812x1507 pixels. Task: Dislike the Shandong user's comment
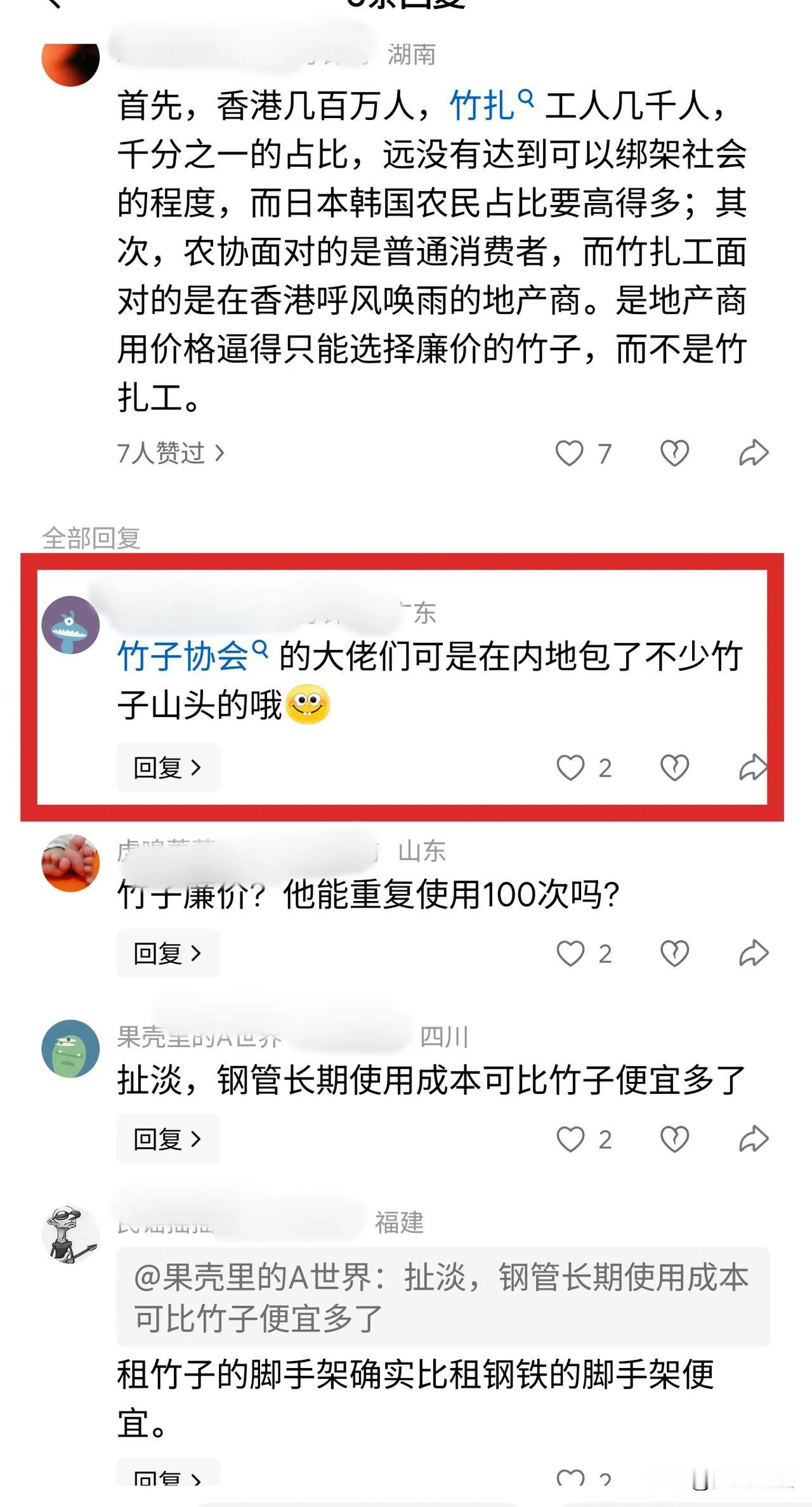[x=674, y=953]
